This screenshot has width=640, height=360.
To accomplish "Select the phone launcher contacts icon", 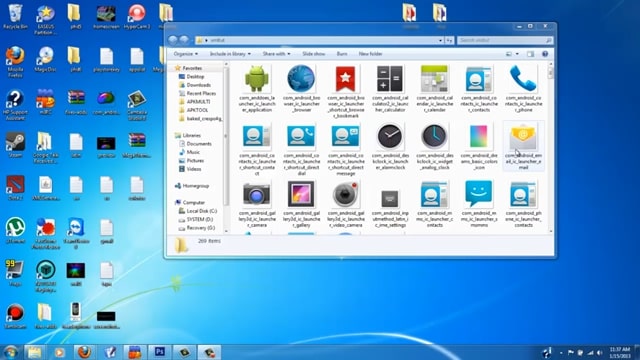I will pos(523,194).
